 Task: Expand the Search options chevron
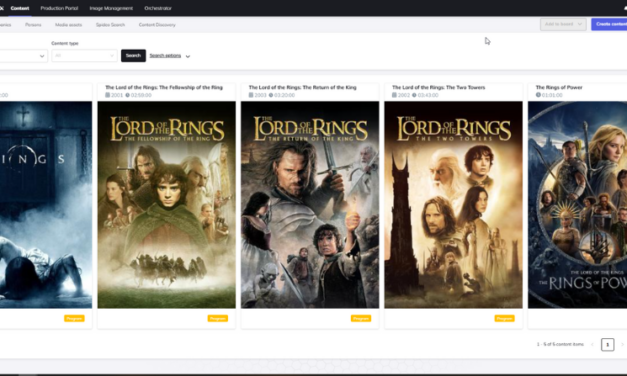click(x=188, y=56)
